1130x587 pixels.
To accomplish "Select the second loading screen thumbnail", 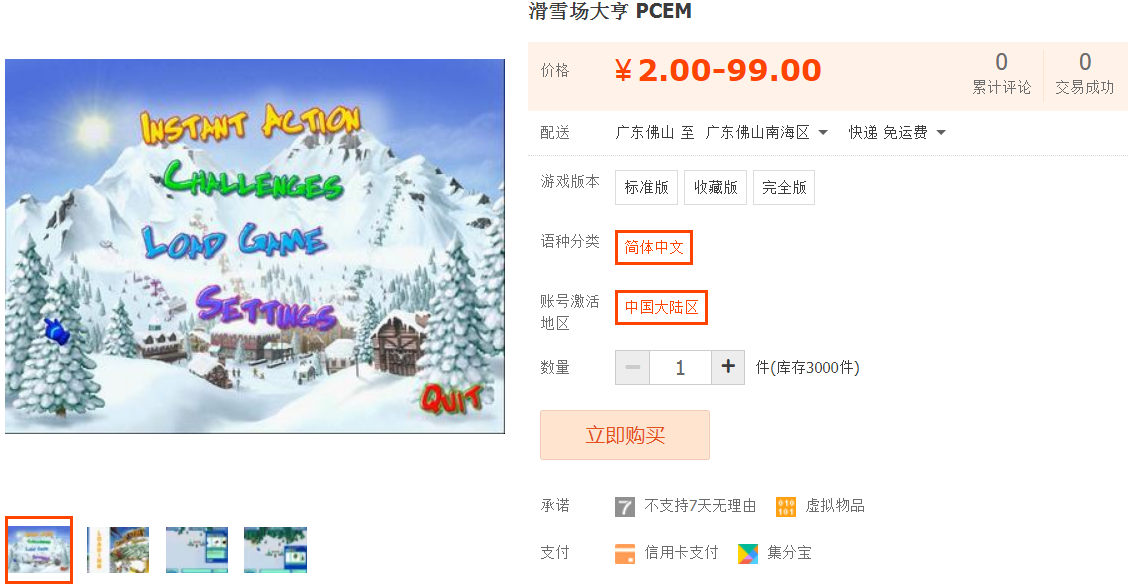I will point(118,550).
